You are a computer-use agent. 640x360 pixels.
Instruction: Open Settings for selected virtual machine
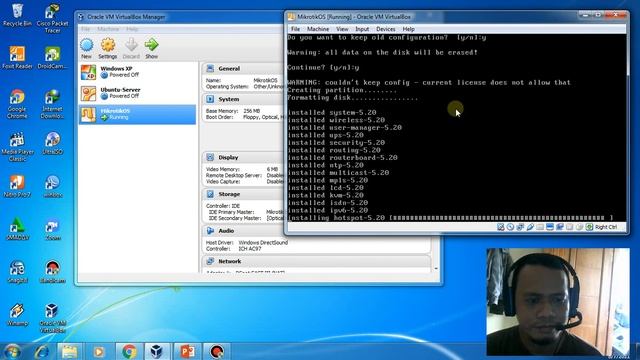(108, 49)
